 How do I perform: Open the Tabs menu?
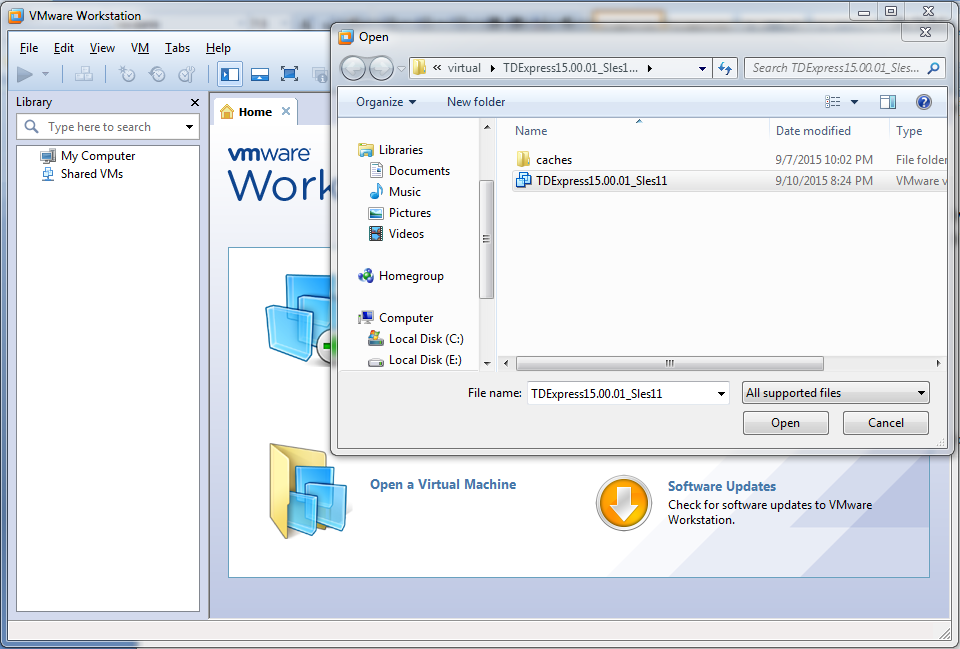(177, 48)
